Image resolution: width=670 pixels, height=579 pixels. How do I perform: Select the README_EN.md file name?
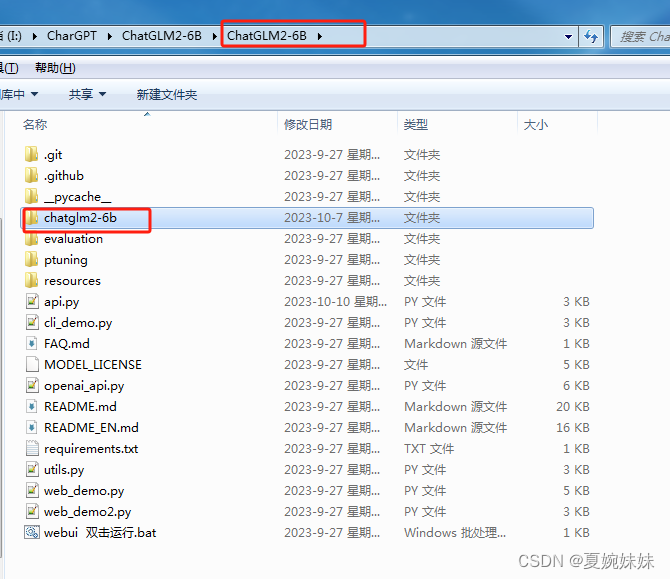click(91, 427)
